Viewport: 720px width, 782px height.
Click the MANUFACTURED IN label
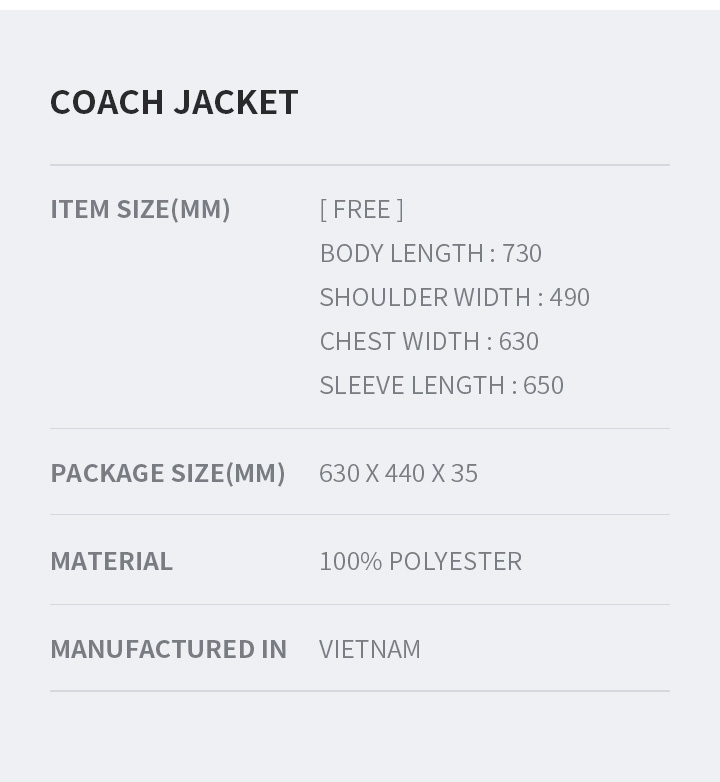168,649
